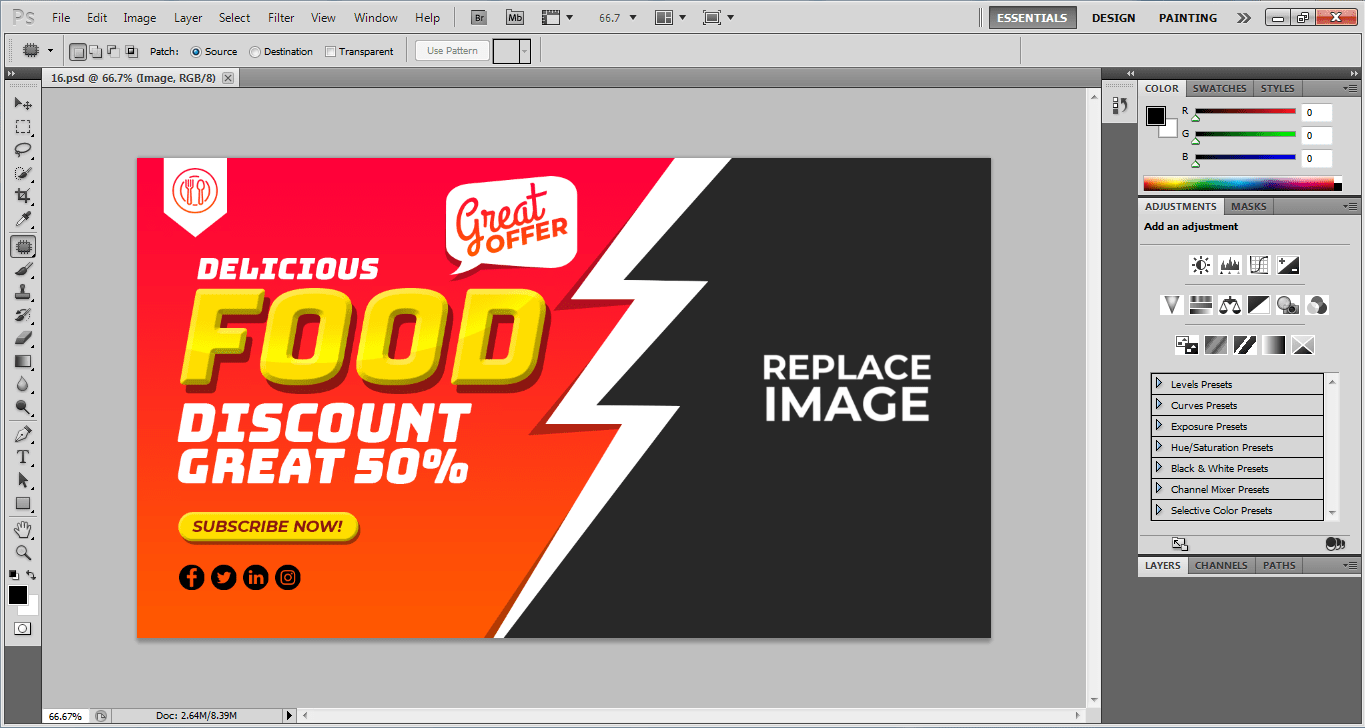Image resolution: width=1365 pixels, height=728 pixels.
Task: Select the Move tool
Action: pyautogui.click(x=22, y=104)
